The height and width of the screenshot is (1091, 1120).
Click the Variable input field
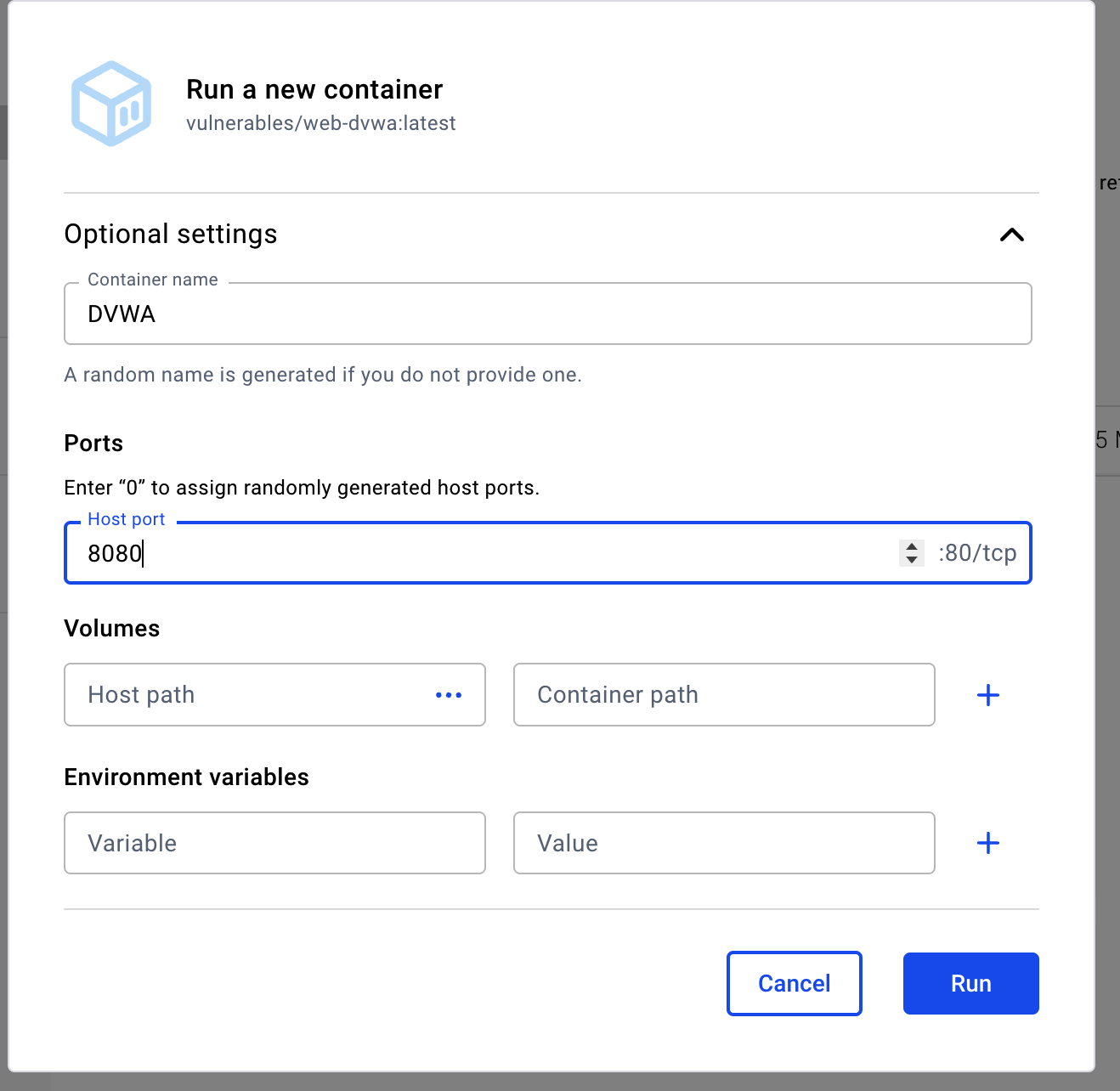274,843
